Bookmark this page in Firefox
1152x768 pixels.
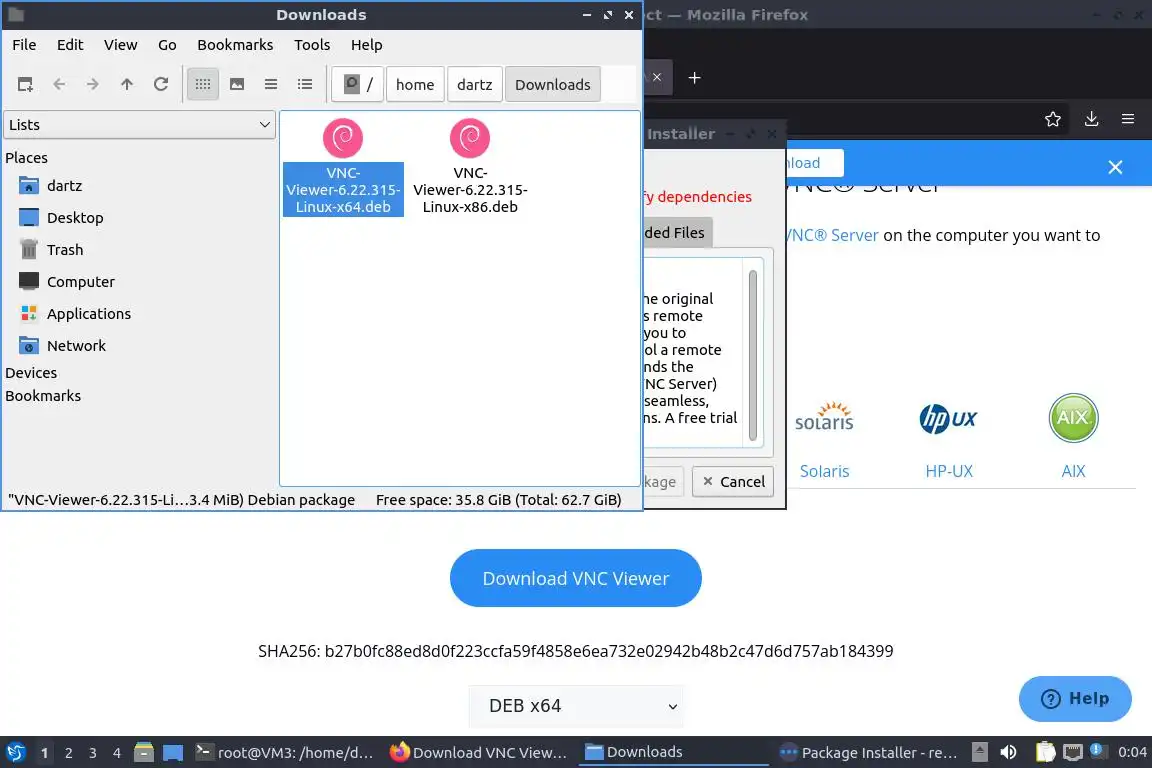click(1053, 119)
